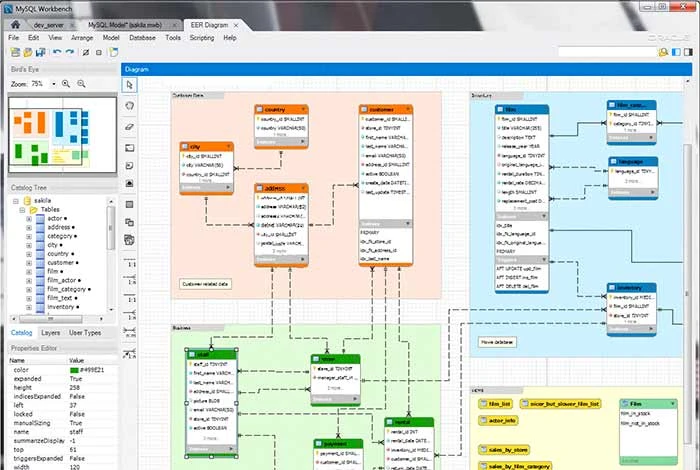Viewport: 700px width, 470px height.
Task: Select the pointer selection tool
Action: 129,85
